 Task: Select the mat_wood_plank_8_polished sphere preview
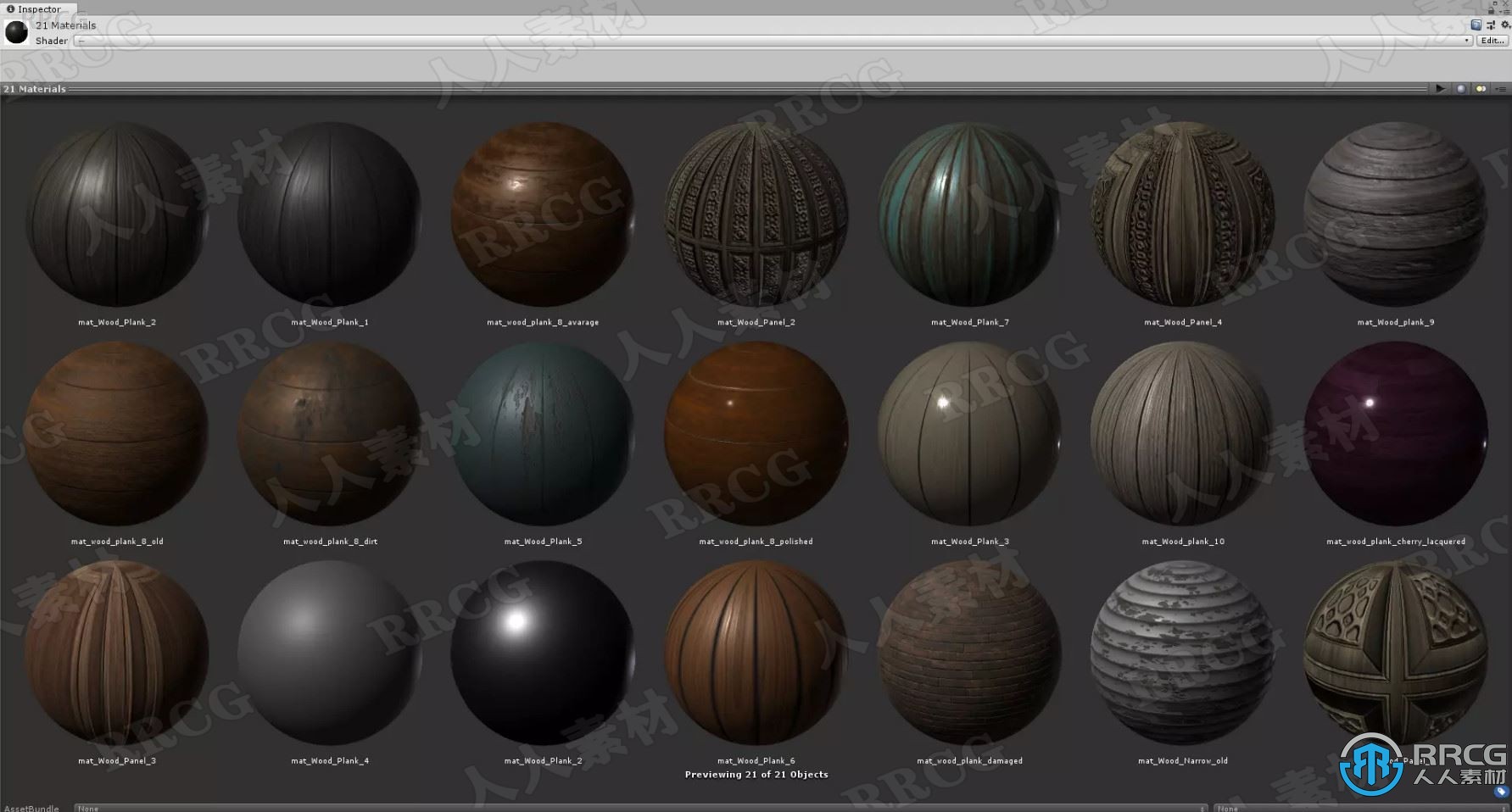pos(756,433)
